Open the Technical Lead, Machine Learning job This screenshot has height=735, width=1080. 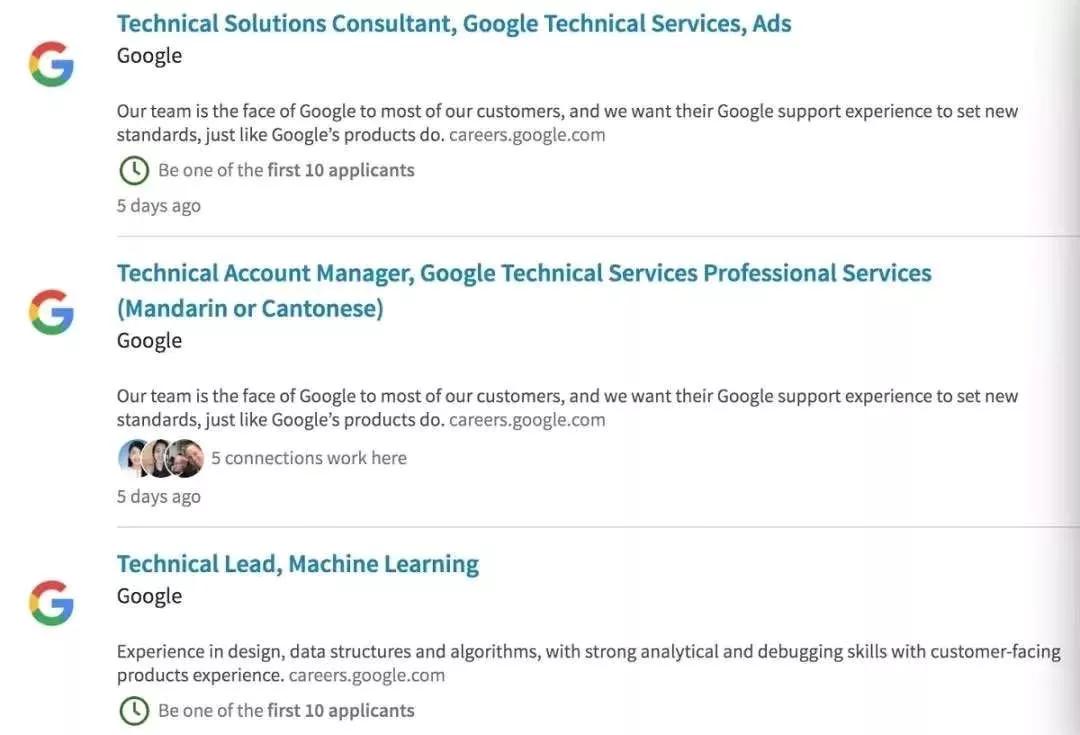point(298,564)
